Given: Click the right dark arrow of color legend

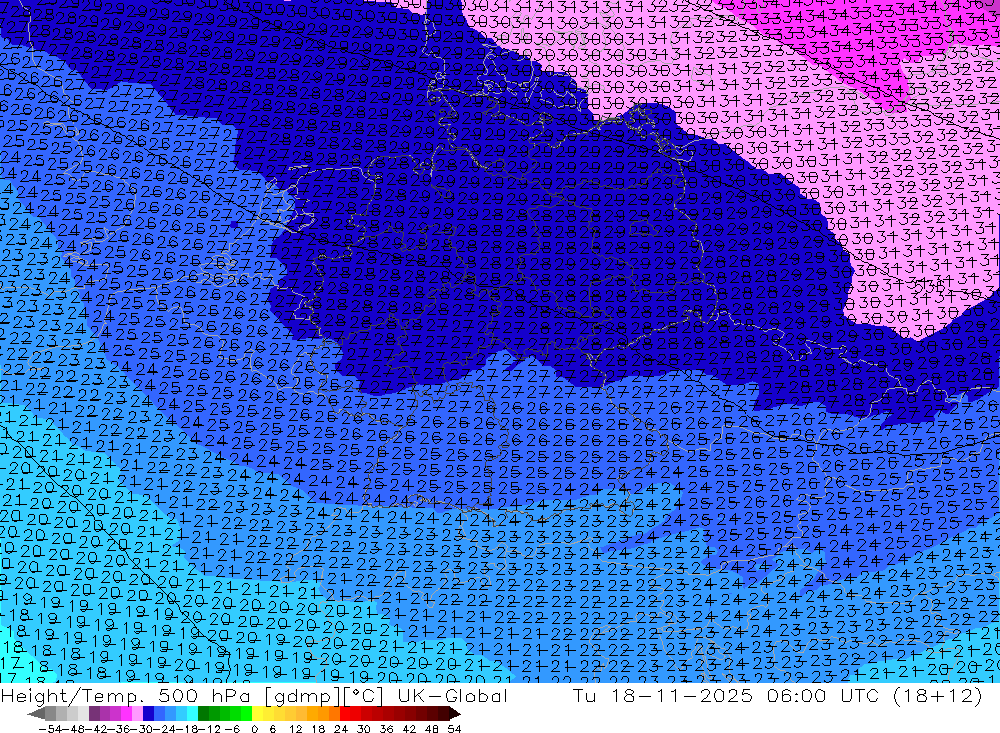Looking at the screenshot, I should [x=455, y=713].
